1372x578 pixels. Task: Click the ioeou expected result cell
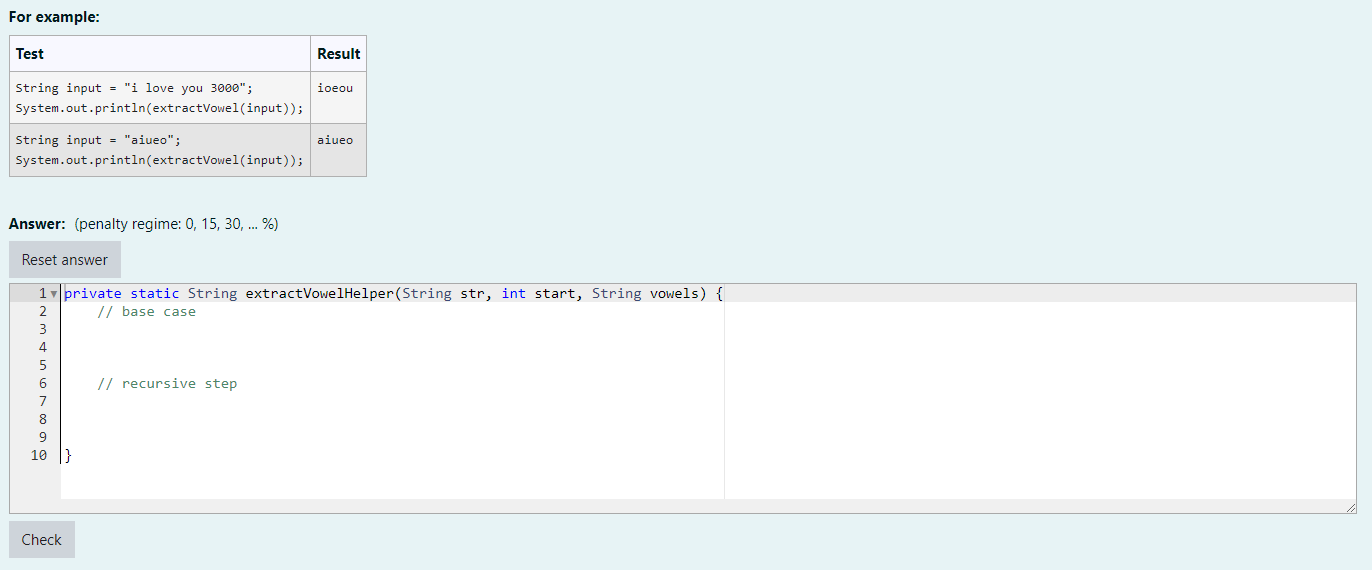click(335, 87)
